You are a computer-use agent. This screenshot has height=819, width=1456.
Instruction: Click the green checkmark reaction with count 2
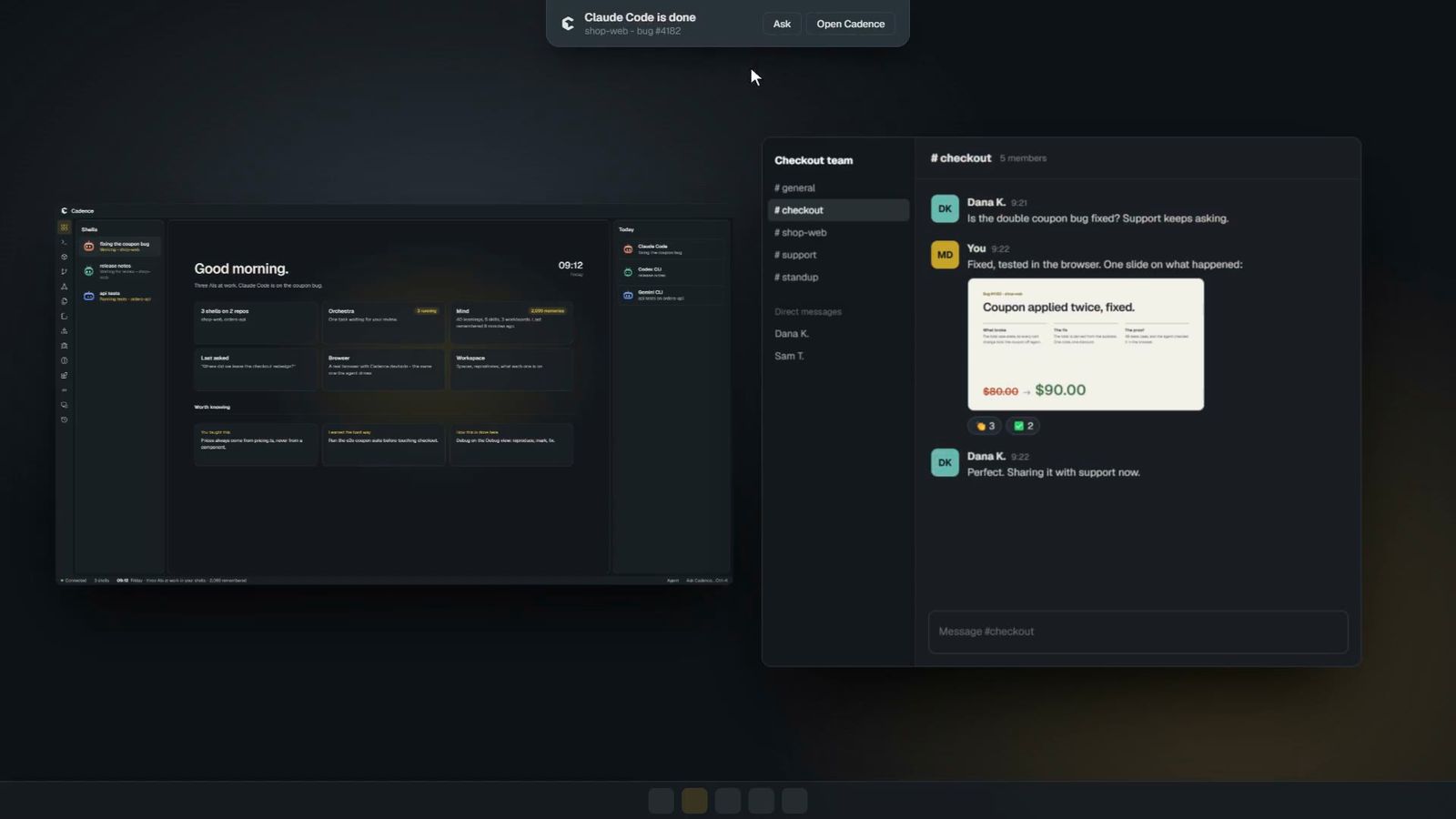pyautogui.click(x=1024, y=426)
